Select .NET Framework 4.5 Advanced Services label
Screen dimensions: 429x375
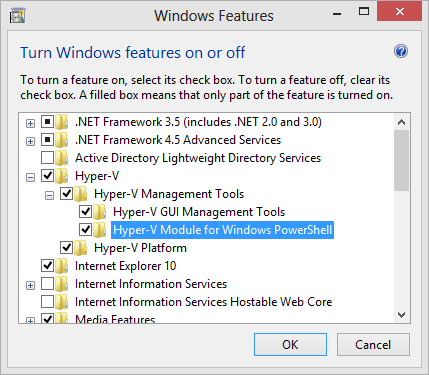[x=178, y=140]
